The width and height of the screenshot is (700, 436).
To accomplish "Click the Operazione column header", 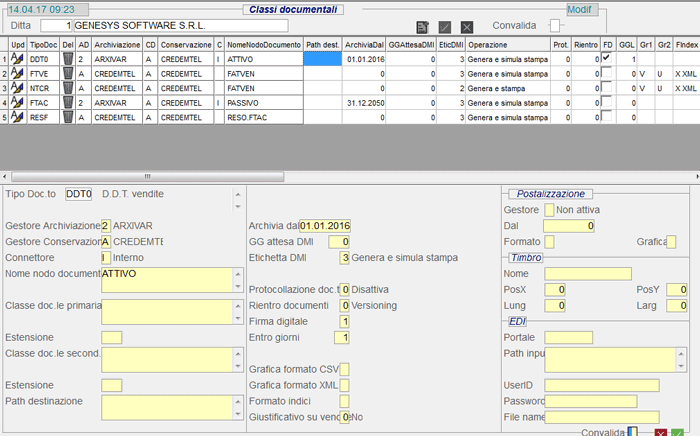I will click(x=508, y=45).
